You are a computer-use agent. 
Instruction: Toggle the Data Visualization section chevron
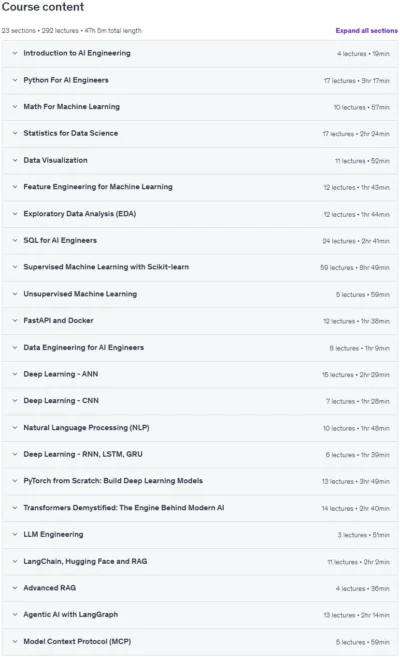[x=15, y=160]
